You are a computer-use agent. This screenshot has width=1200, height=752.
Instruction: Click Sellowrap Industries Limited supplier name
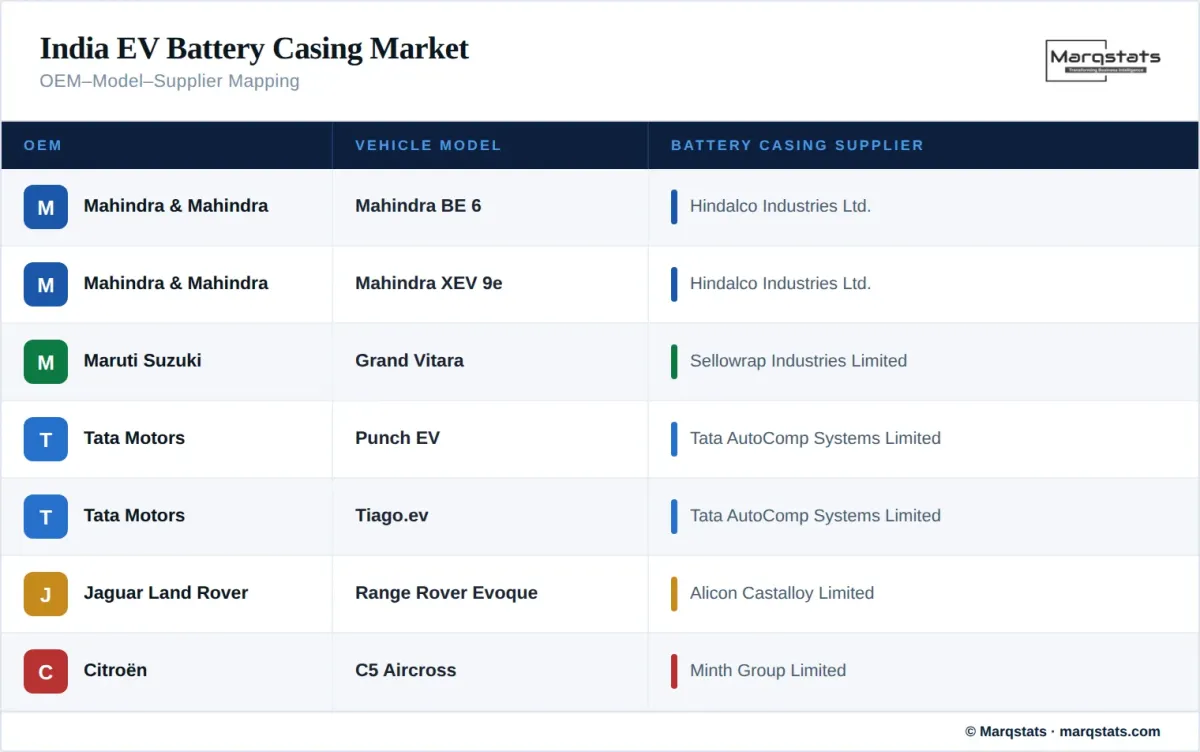click(x=798, y=361)
